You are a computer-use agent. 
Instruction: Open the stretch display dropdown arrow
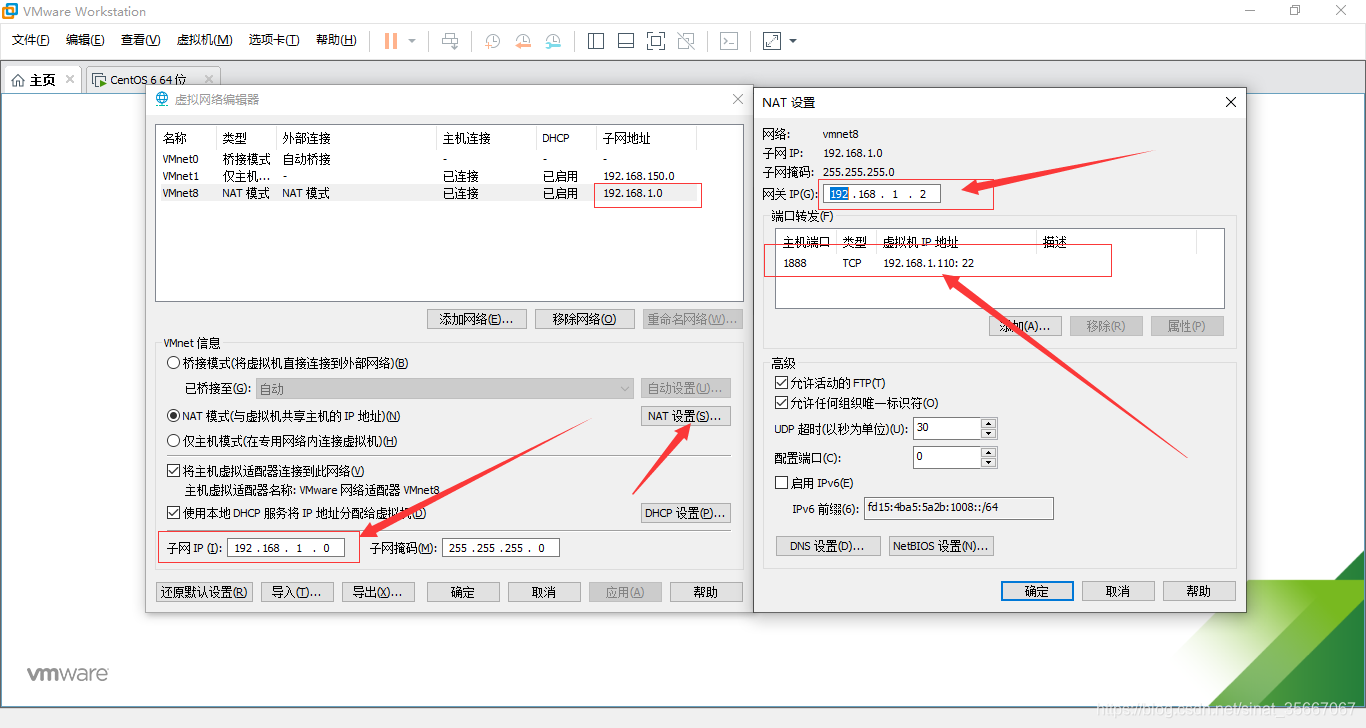click(x=793, y=41)
